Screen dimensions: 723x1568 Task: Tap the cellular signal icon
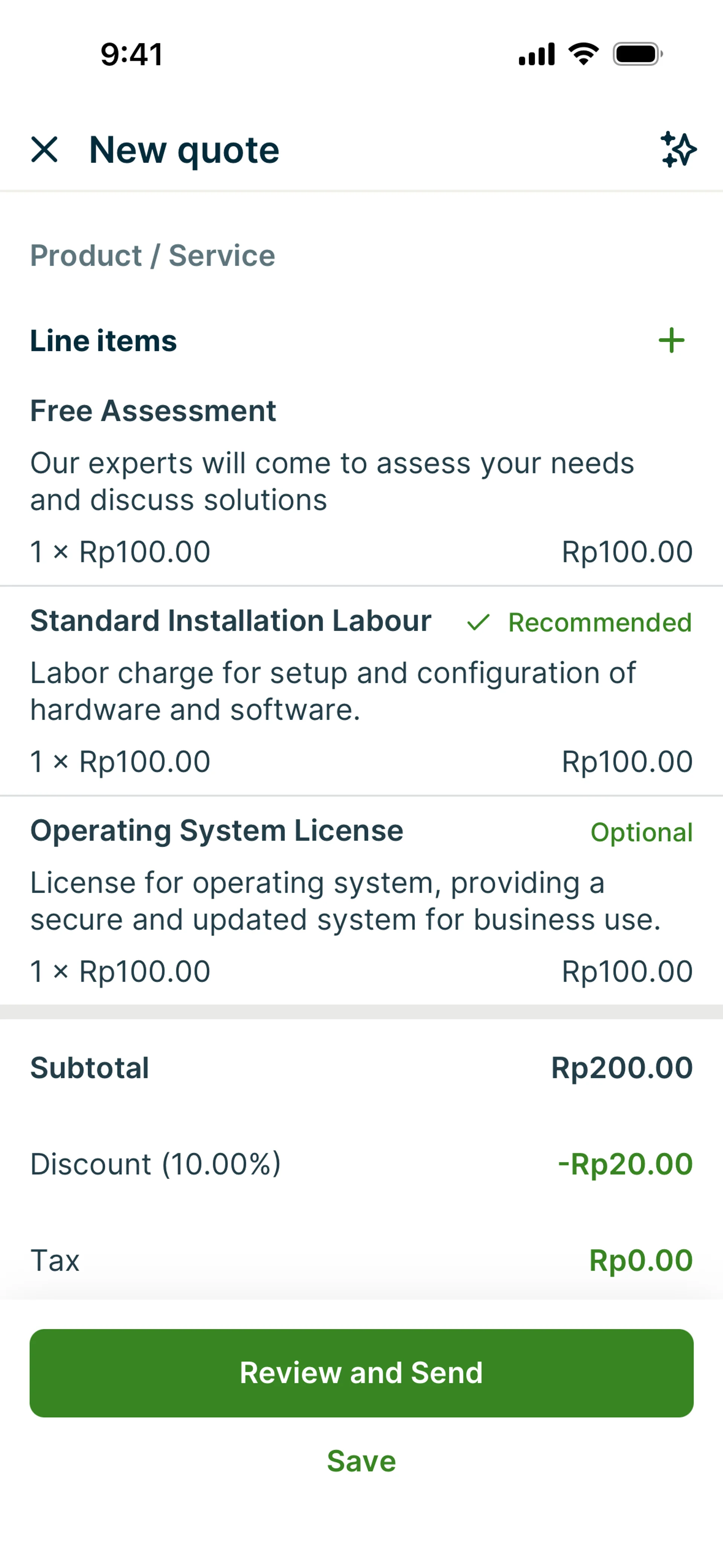pyautogui.click(x=536, y=54)
